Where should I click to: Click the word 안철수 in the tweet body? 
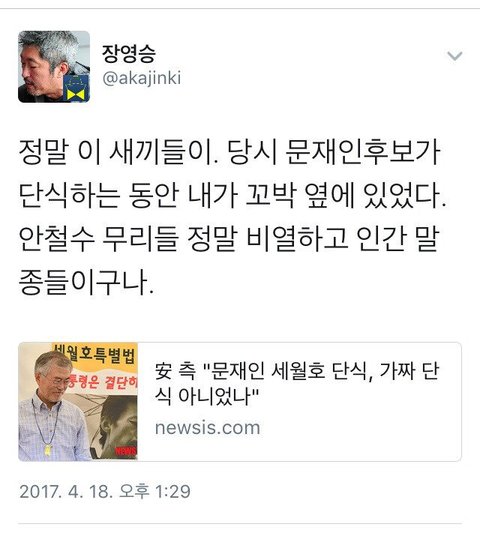click(x=56, y=239)
